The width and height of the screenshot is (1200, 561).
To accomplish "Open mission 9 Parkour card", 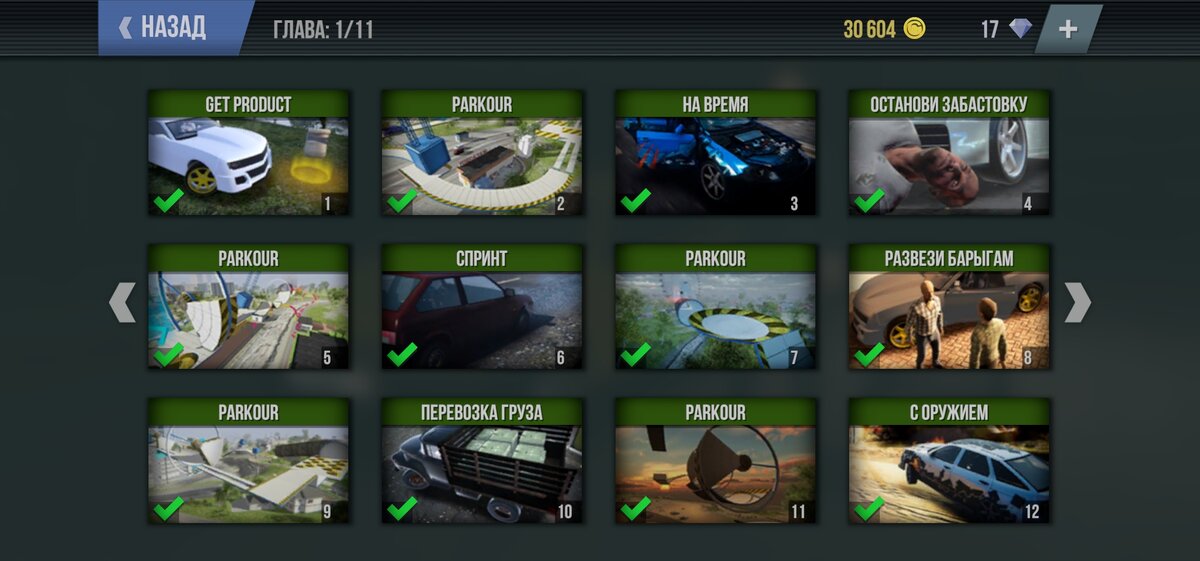I will pos(249,461).
